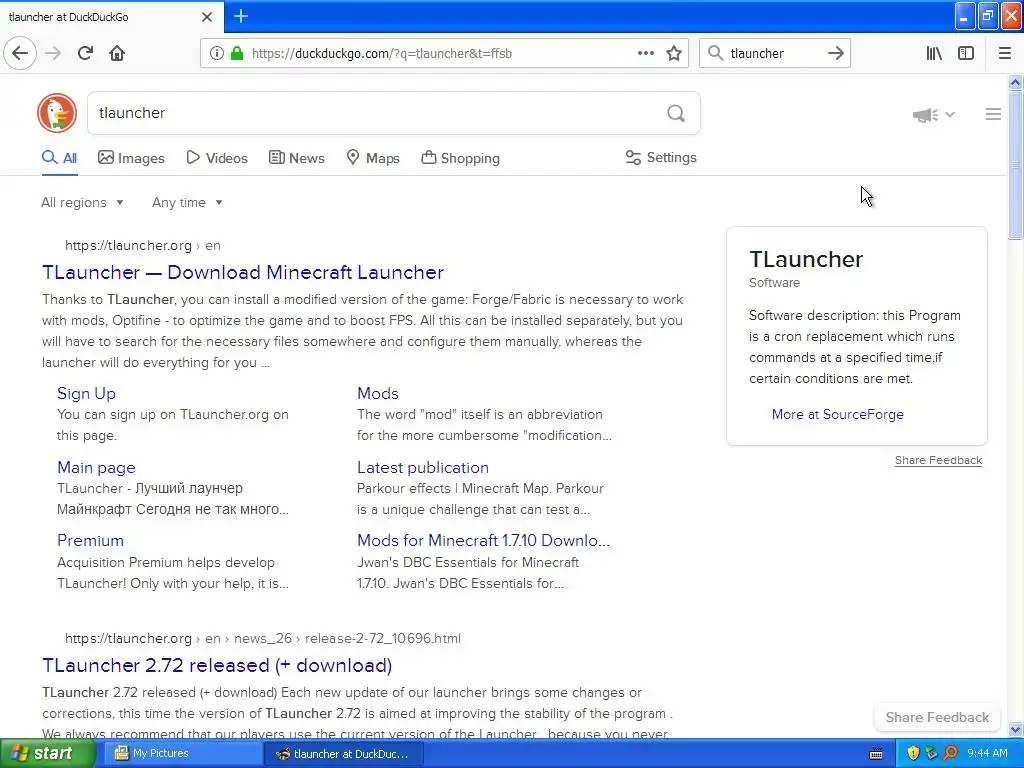Open TLauncher — Download Minecraft Launcher result
This screenshot has height=768, width=1024.
point(243,272)
